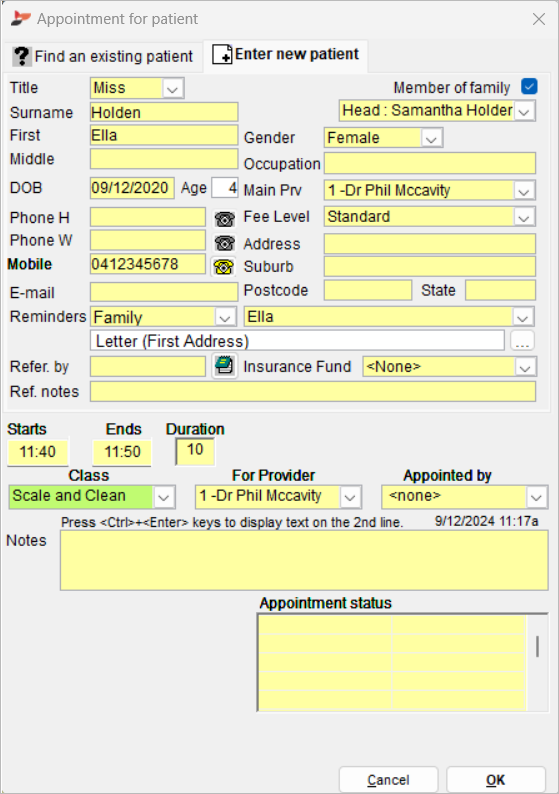The image size is (559, 794).
Task: Click the Cancel button
Action: click(x=388, y=780)
